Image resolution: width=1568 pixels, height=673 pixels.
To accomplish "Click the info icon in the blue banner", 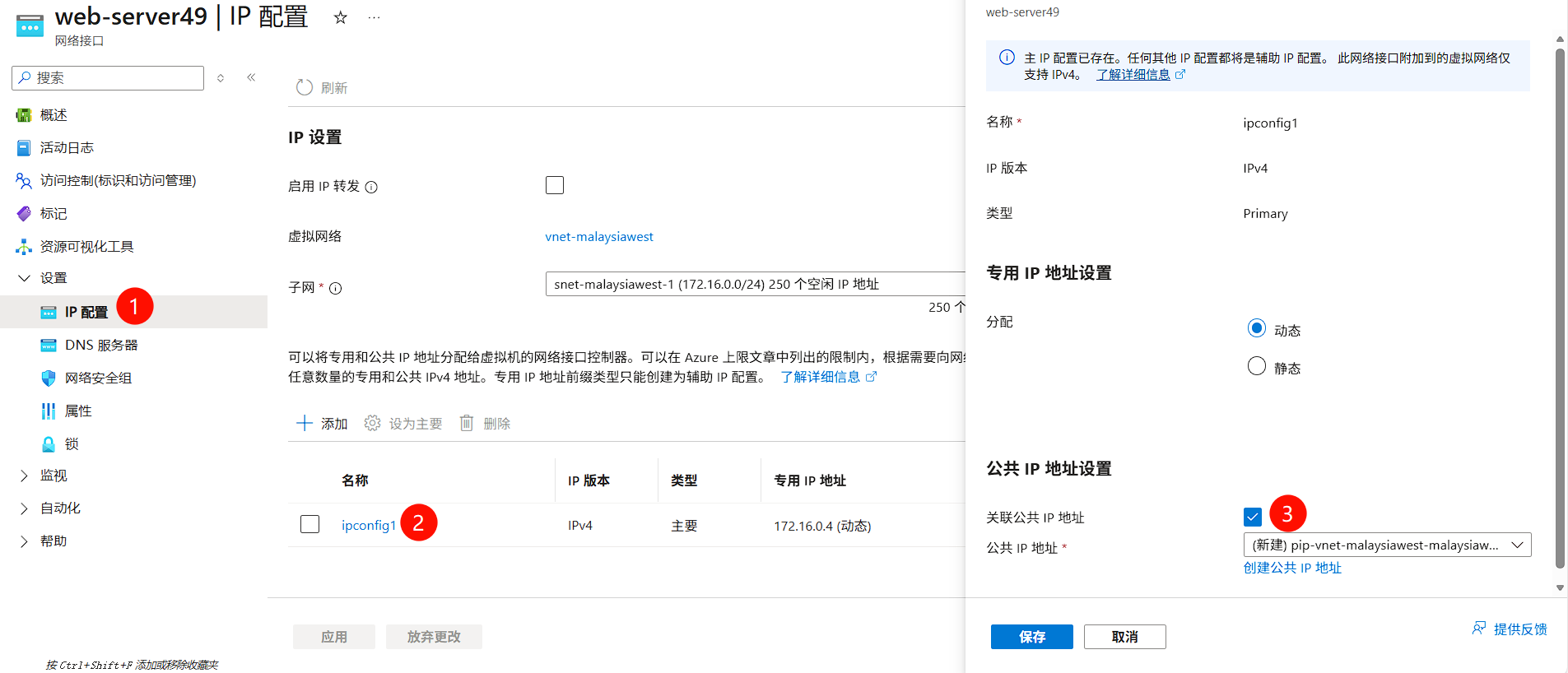I will [1007, 58].
